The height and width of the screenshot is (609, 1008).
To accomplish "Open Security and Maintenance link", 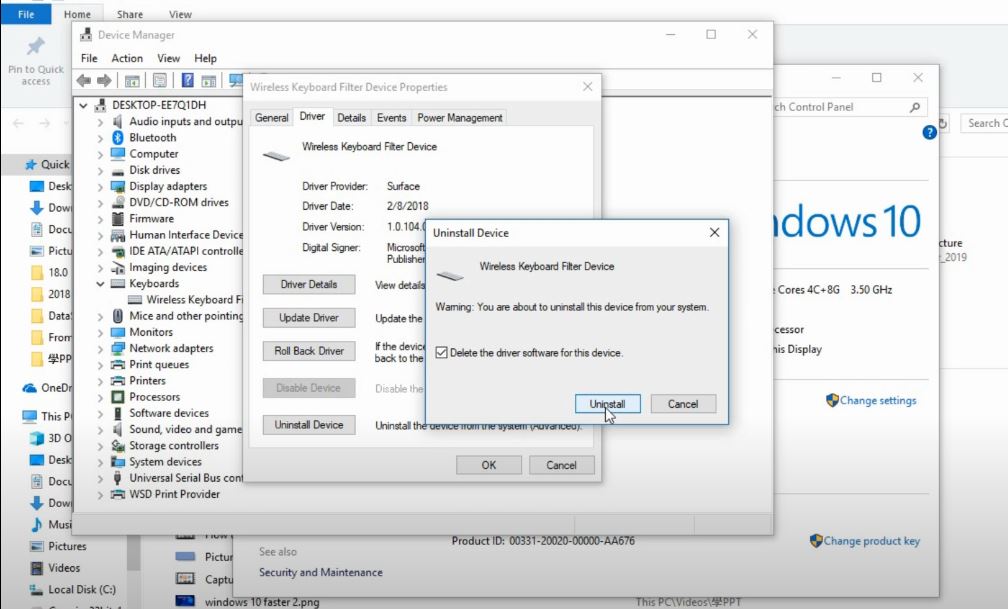I will pyautogui.click(x=321, y=572).
